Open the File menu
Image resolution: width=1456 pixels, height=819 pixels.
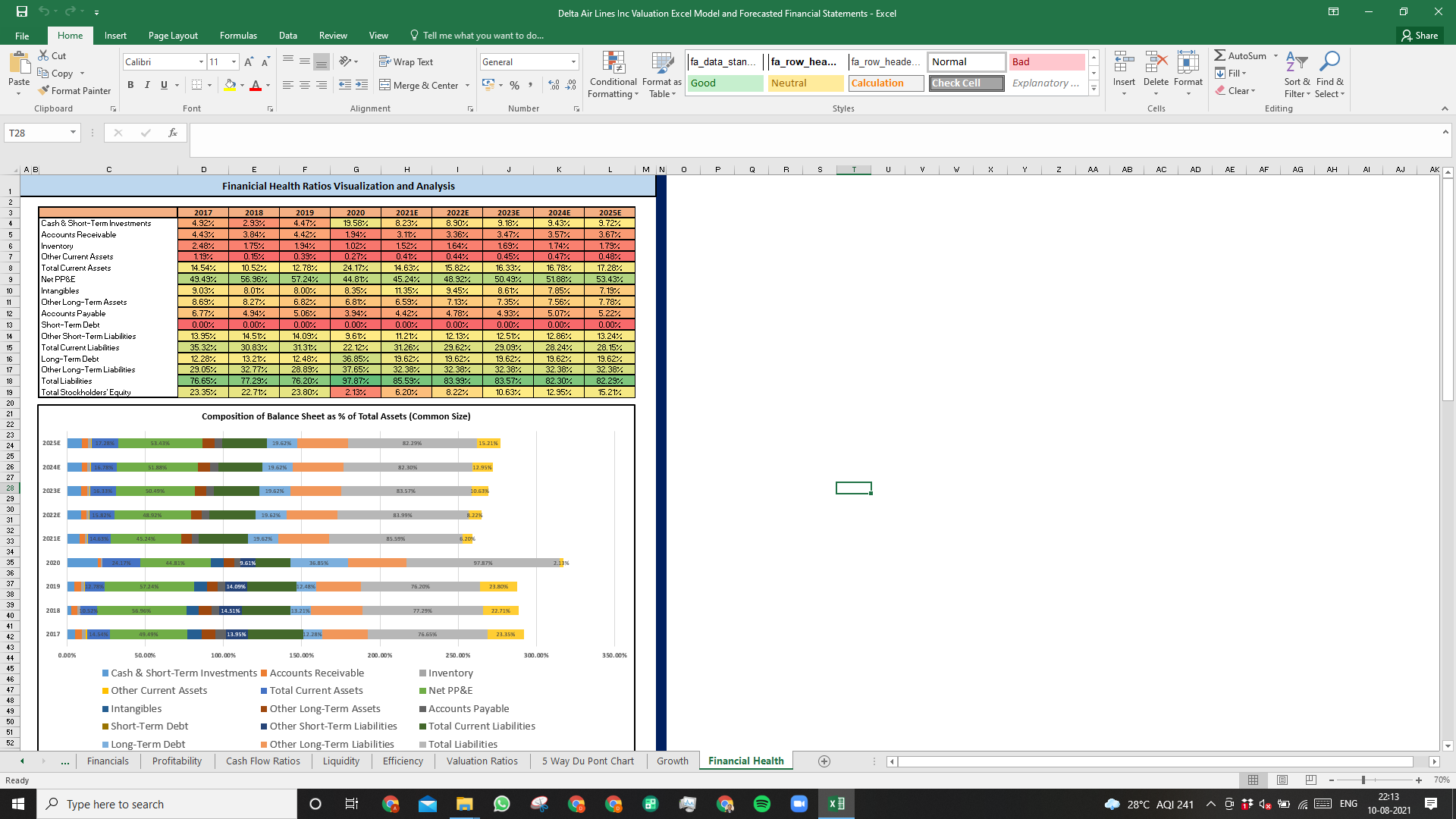(x=23, y=36)
